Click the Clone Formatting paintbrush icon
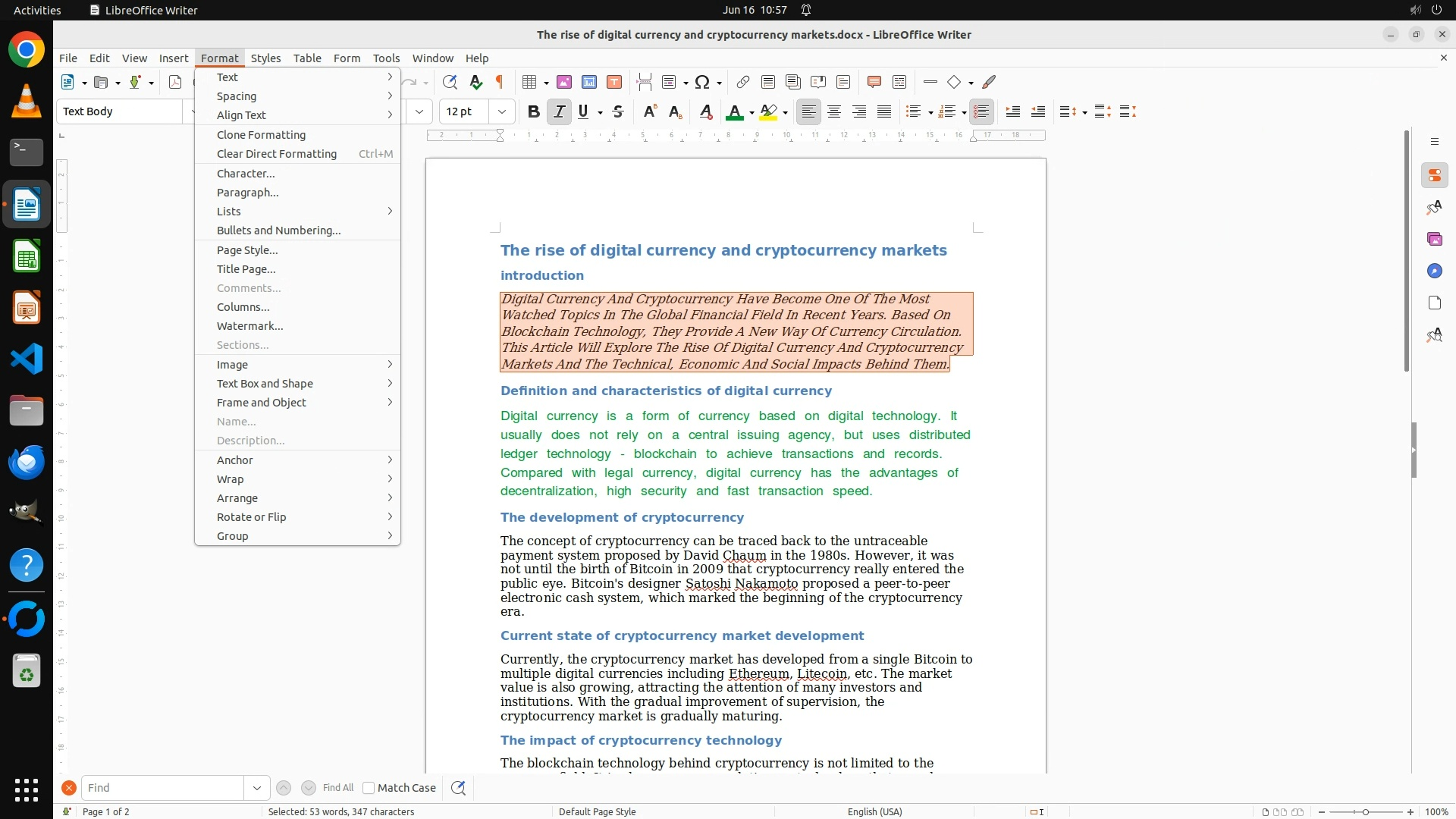This screenshot has width=1456, height=819. click(989, 82)
